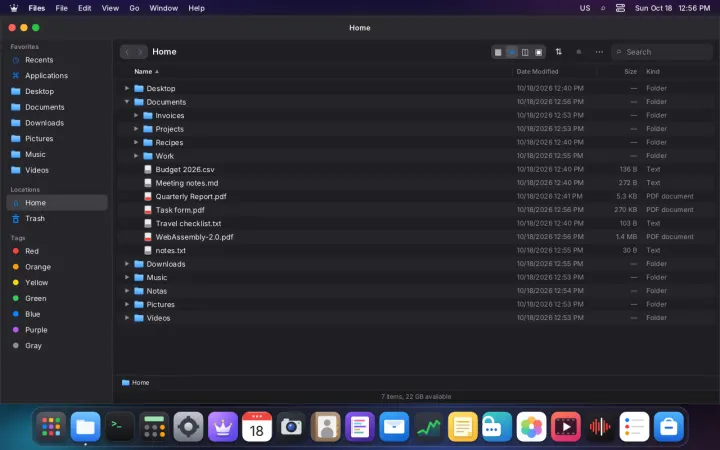Expand the Downloads folder row
720x450 pixels.
(x=127, y=264)
